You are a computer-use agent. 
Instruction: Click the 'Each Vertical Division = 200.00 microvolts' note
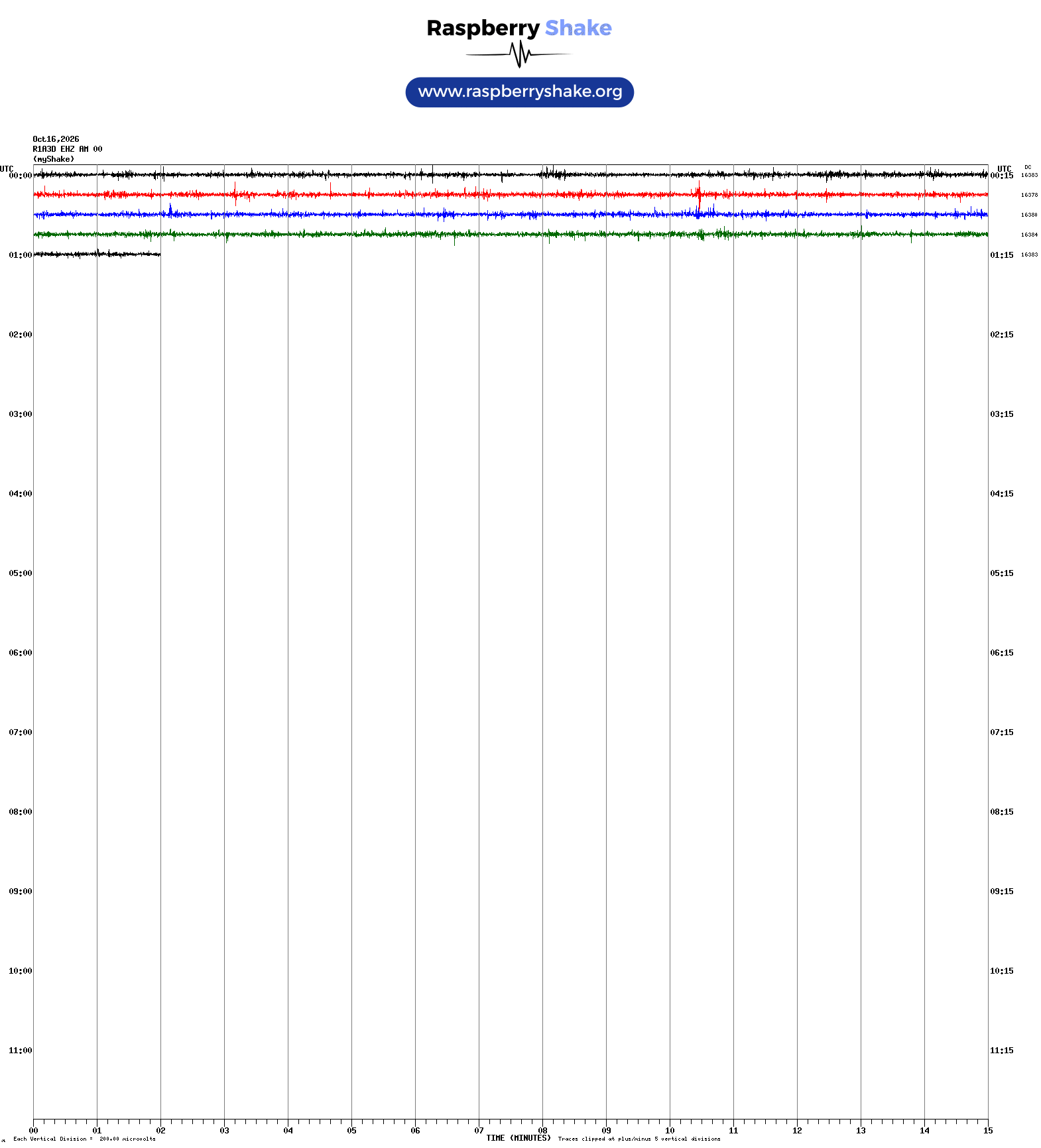click(x=84, y=1139)
